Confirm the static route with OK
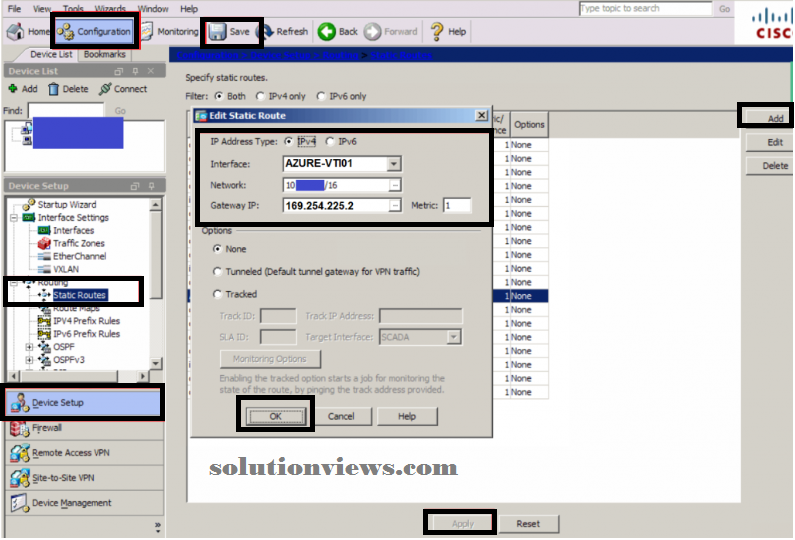Image resolution: width=795 pixels, height=540 pixels. click(275, 416)
